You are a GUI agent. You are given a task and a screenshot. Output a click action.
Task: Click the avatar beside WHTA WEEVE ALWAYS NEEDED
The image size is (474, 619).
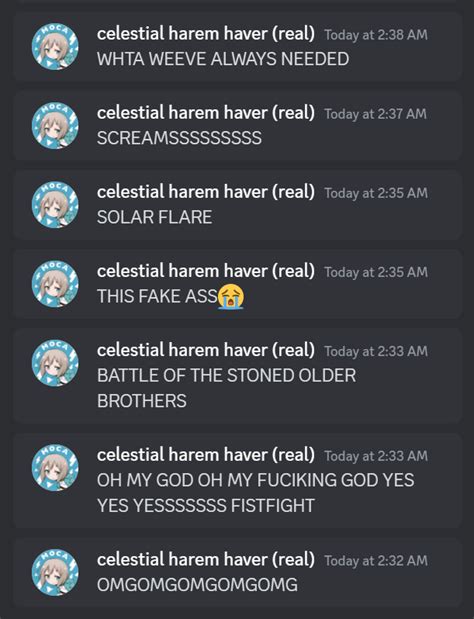[x=55, y=47]
